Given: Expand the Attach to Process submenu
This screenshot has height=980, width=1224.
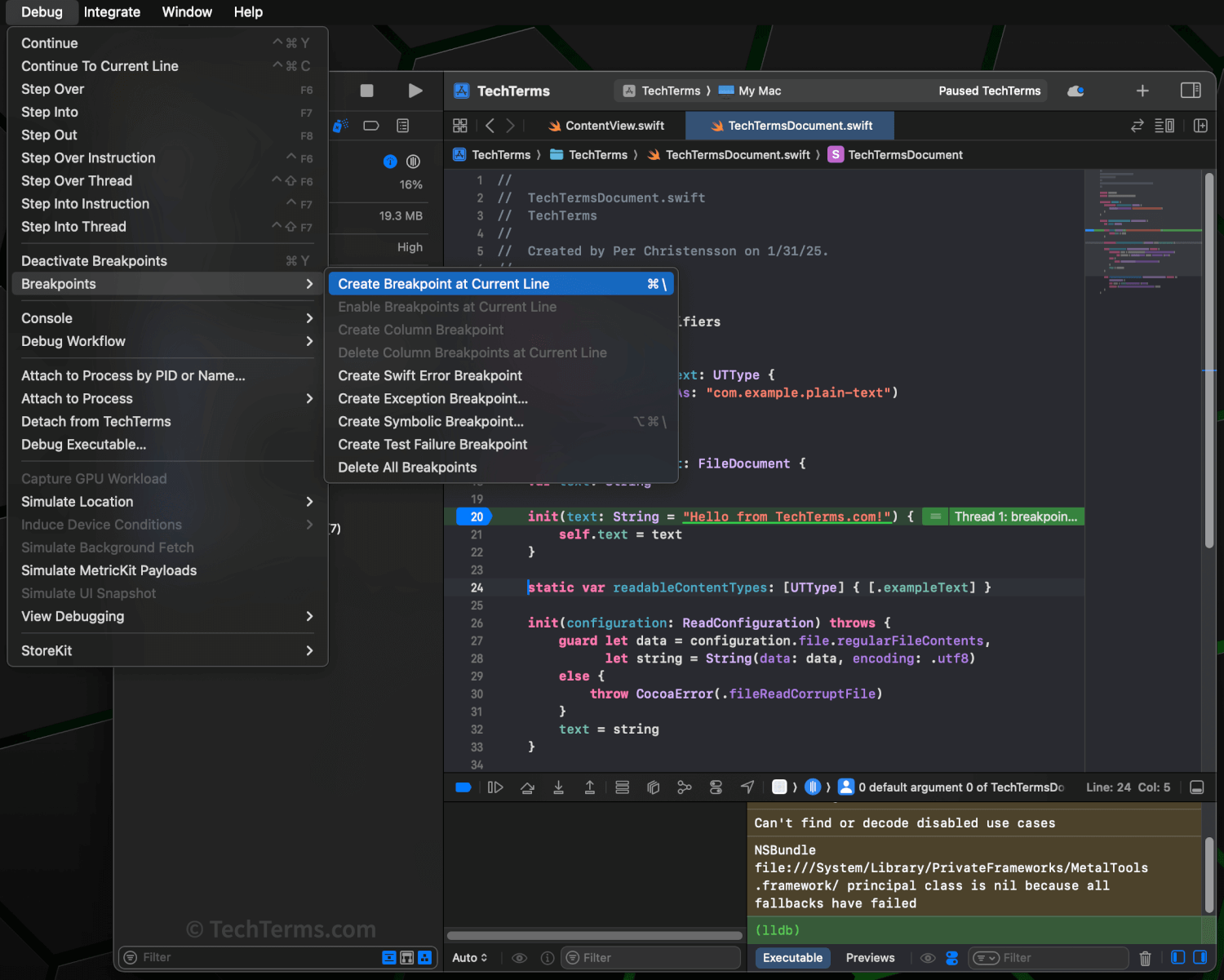Looking at the screenshot, I should (x=167, y=398).
